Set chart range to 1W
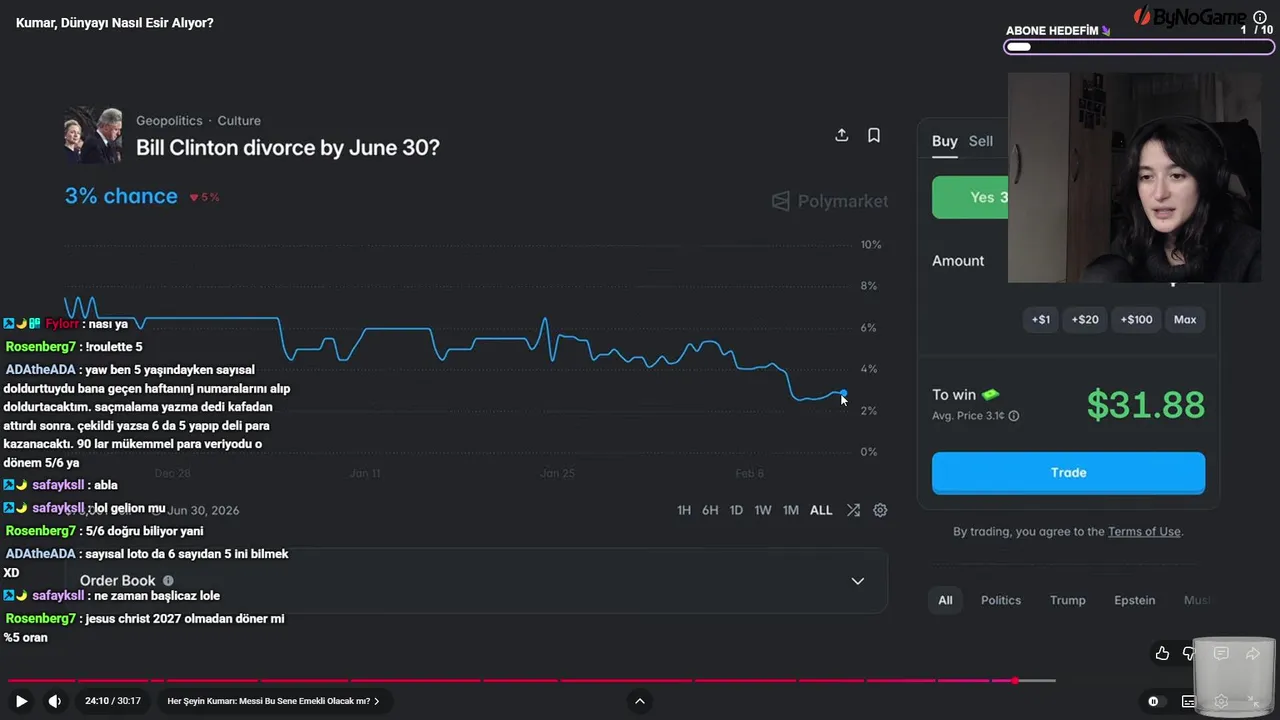Screen dimensions: 1280x720 763,510
